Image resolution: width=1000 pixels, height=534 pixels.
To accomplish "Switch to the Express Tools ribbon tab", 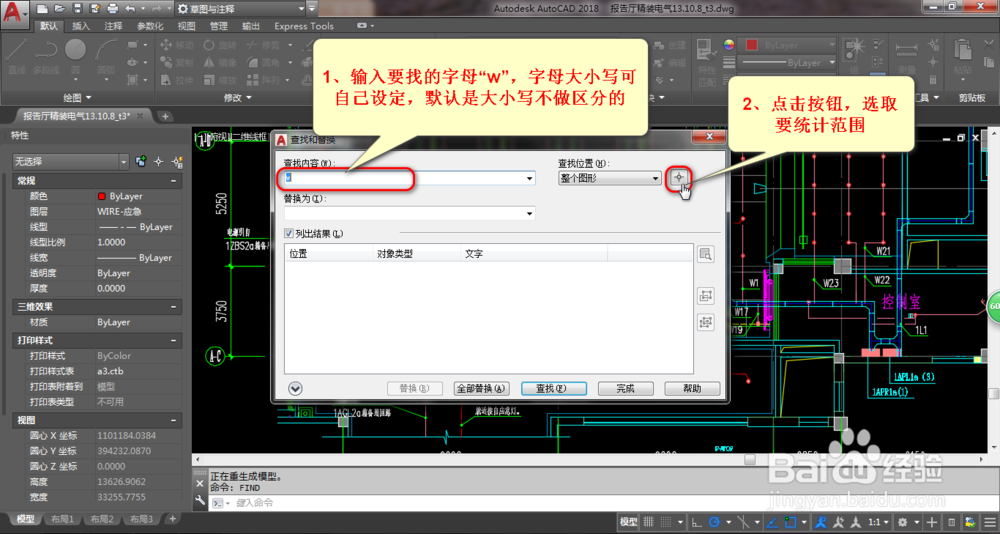I will tap(304, 26).
